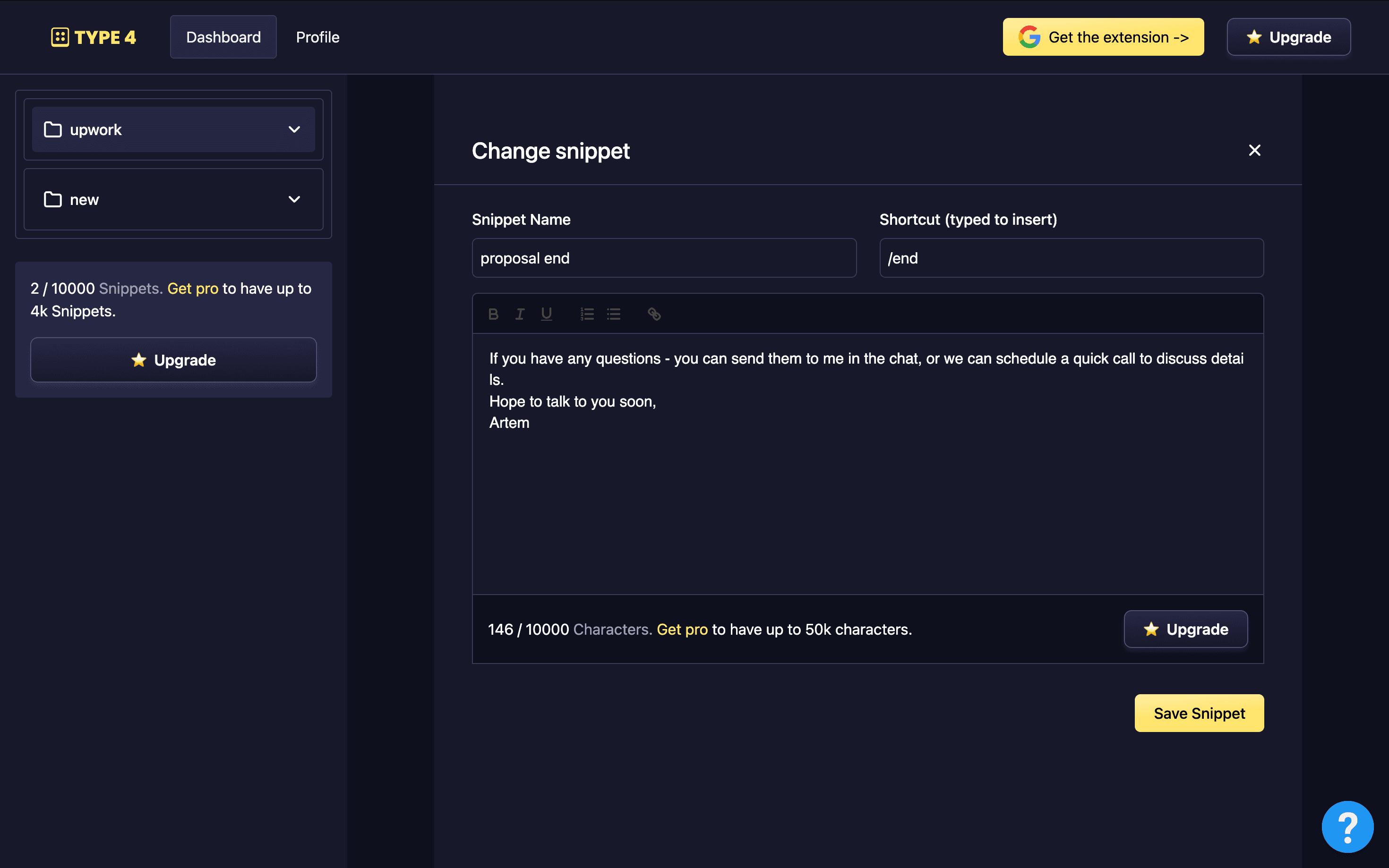This screenshot has height=868, width=1389.
Task: Expand the new folder dropdown
Action: (x=294, y=199)
